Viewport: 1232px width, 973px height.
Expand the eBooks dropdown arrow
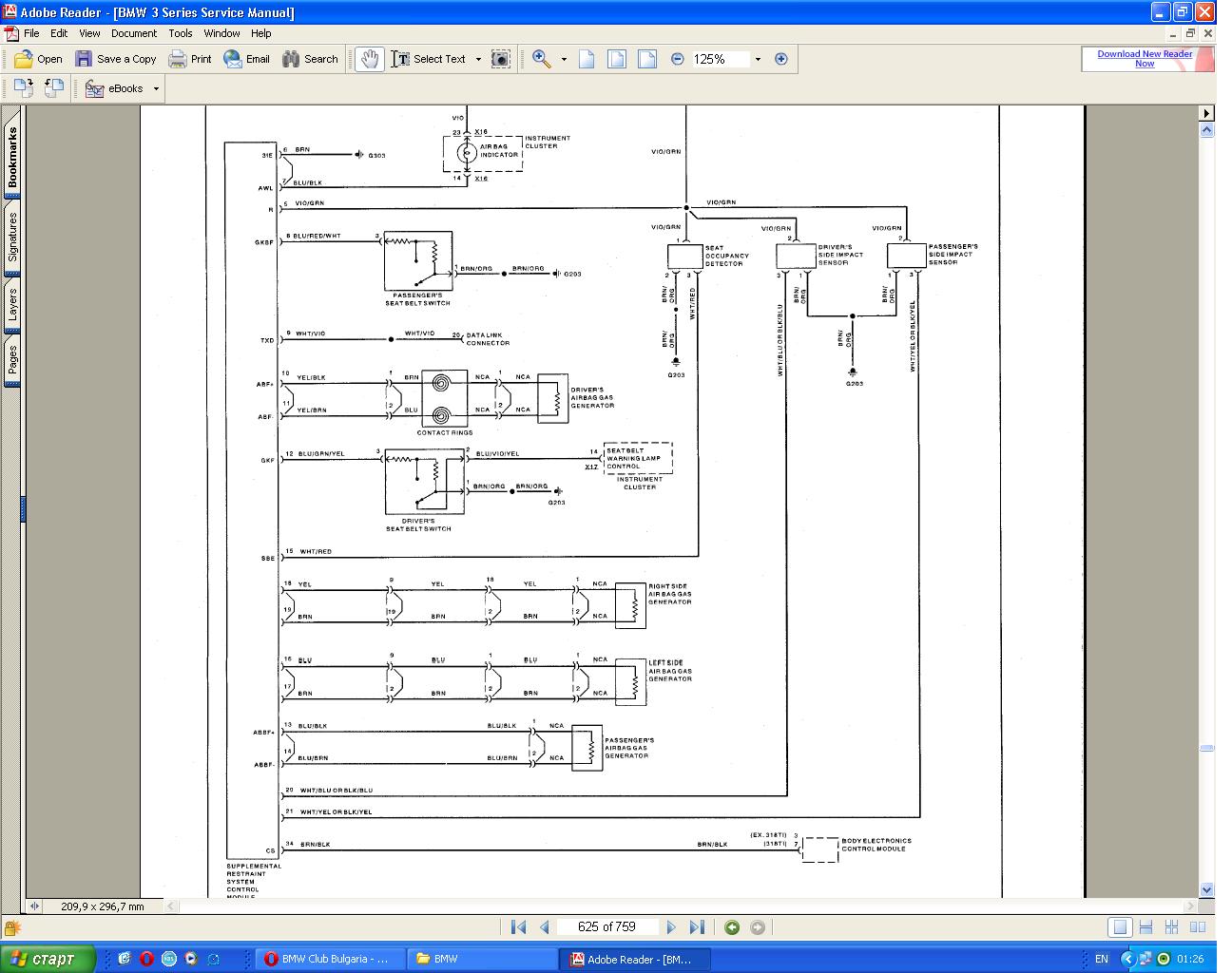click(157, 88)
